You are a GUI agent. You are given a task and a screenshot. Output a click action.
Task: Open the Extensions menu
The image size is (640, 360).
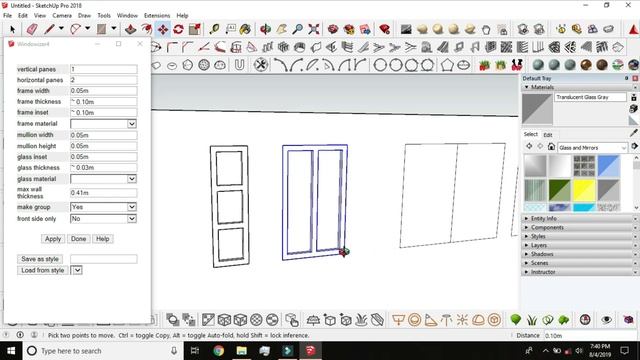click(157, 16)
